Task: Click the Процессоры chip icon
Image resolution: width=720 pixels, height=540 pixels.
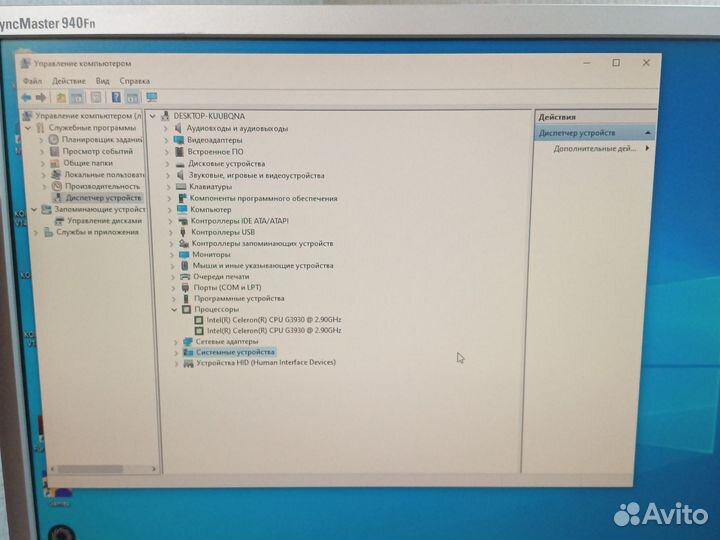Action: click(186, 309)
